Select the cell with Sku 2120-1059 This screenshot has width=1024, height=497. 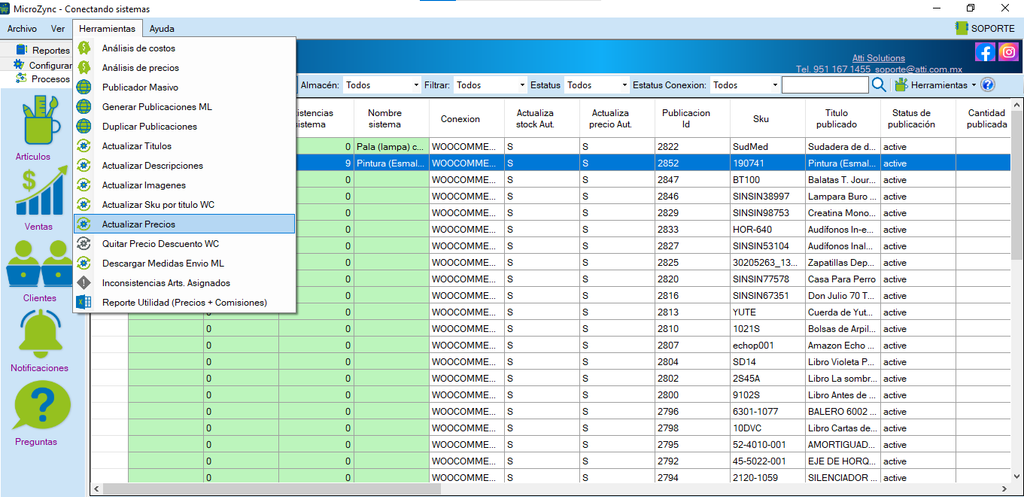(767, 478)
